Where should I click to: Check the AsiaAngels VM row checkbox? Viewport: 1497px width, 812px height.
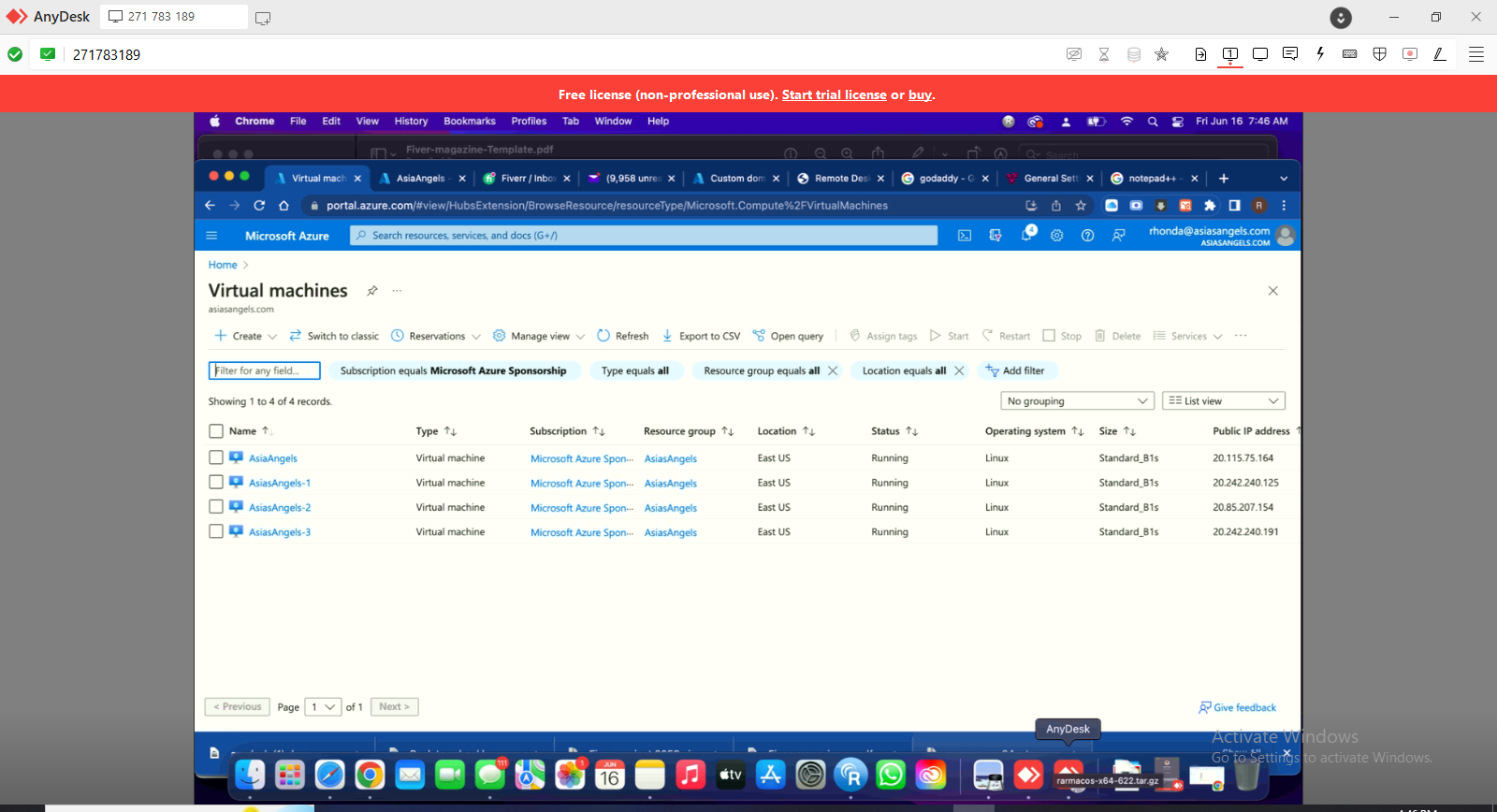(x=216, y=457)
